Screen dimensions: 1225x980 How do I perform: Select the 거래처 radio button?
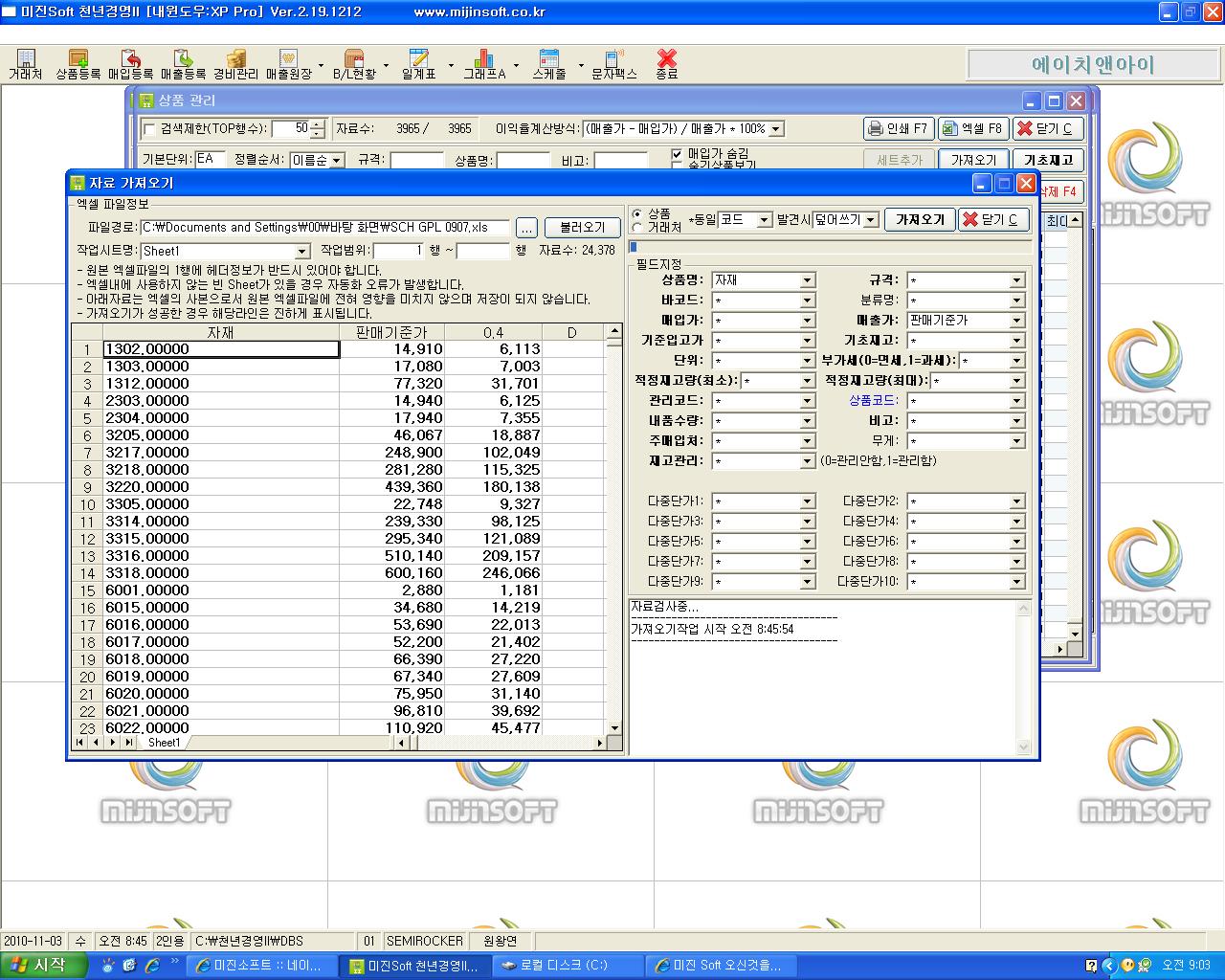(x=637, y=228)
